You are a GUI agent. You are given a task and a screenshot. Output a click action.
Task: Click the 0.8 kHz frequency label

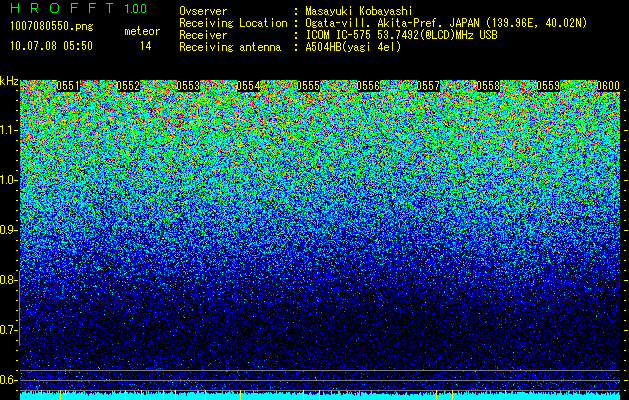point(8,280)
